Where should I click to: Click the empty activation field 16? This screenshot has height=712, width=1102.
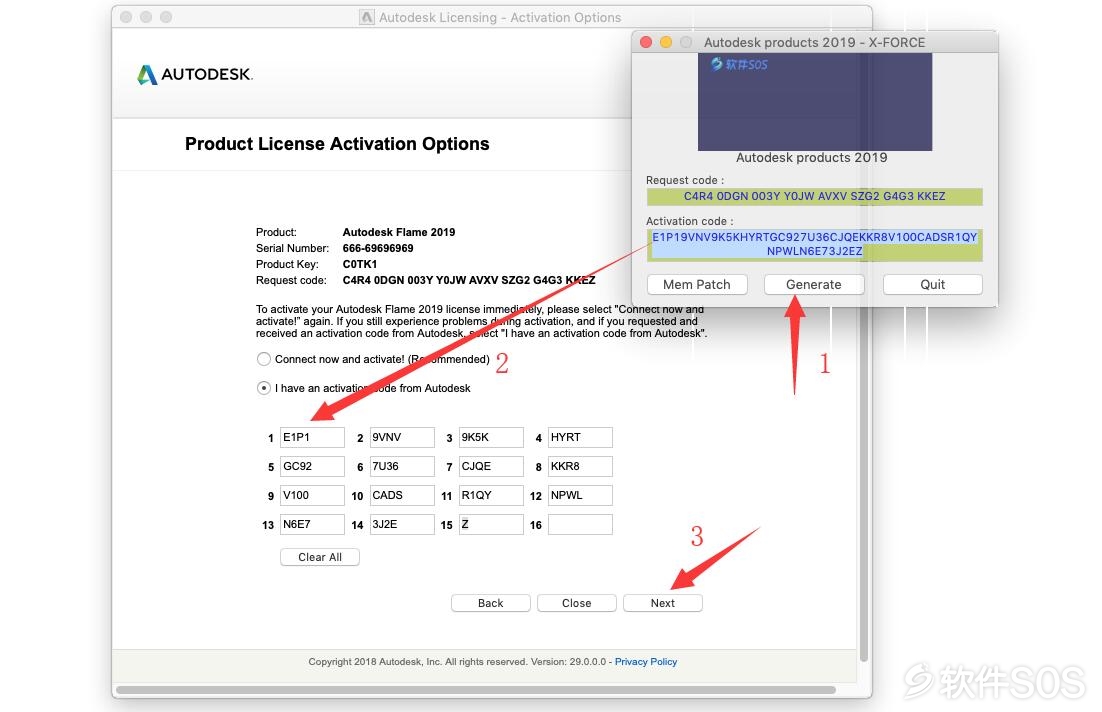tap(581, 524)
